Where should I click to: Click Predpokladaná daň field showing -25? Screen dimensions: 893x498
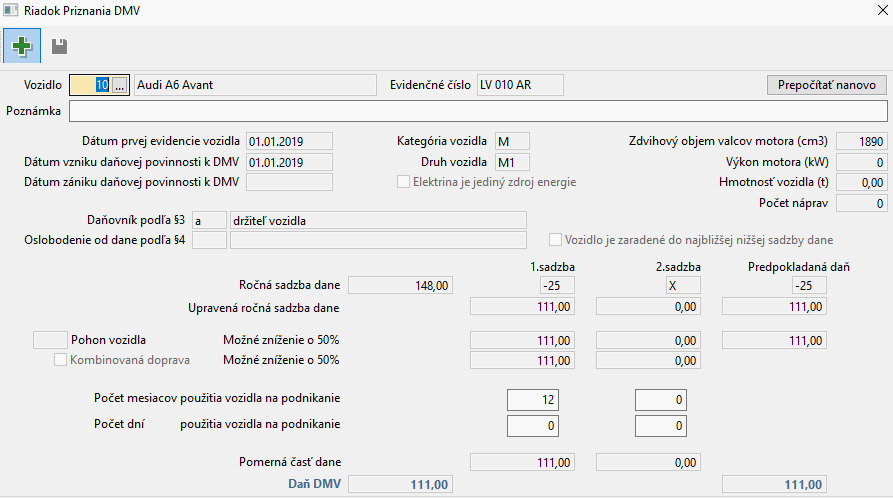809,285
